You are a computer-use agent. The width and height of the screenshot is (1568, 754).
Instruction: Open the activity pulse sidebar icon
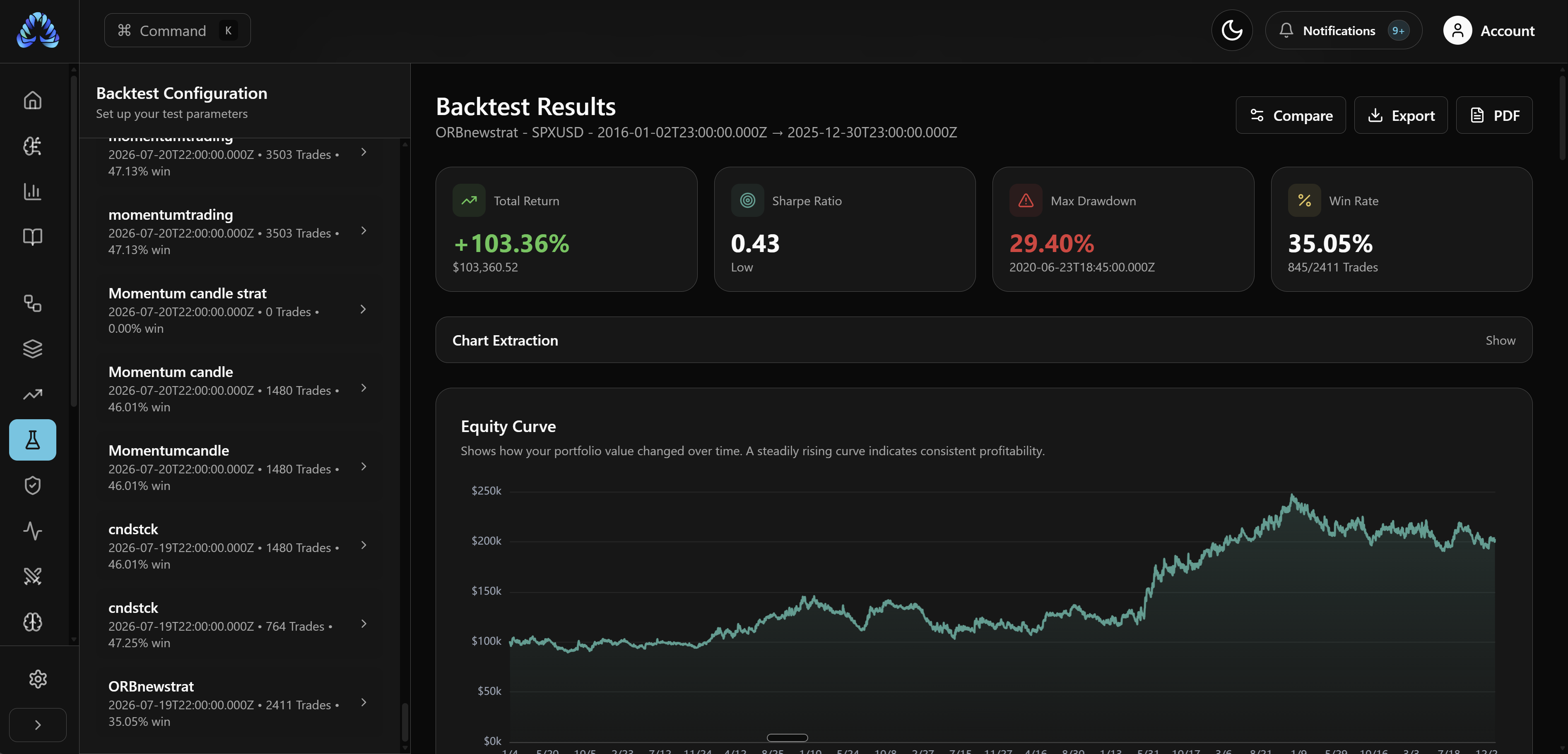tap(33, 531)
